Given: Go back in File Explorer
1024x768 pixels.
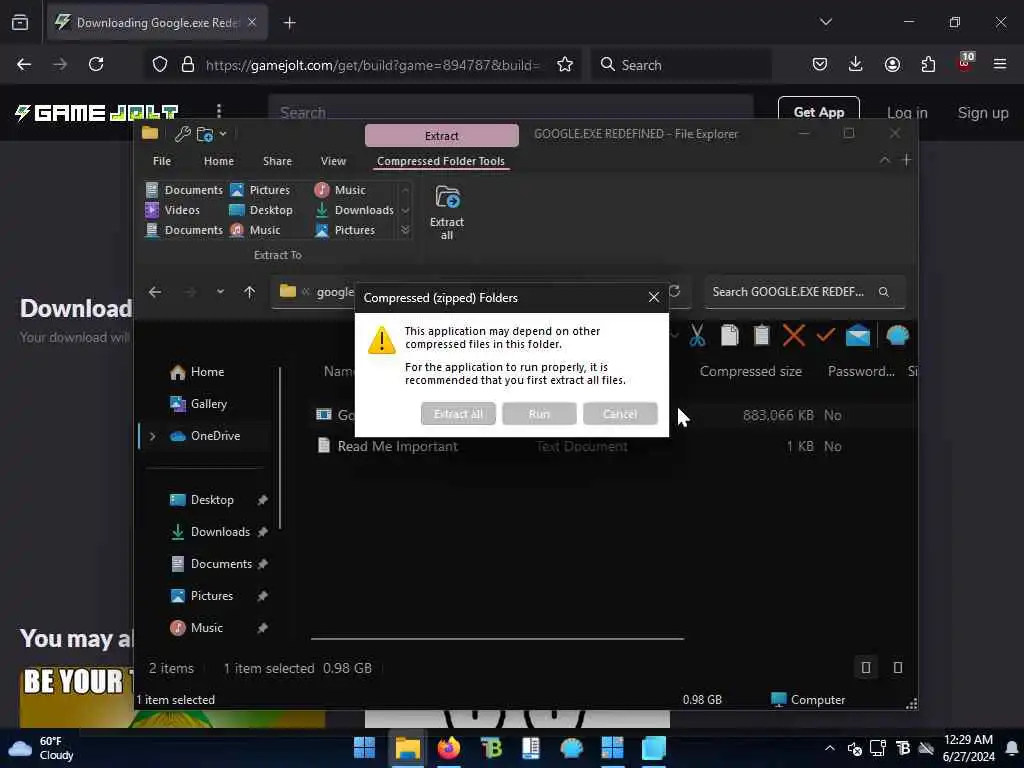Looking at the screenshot, I should (x=155, y=292).
